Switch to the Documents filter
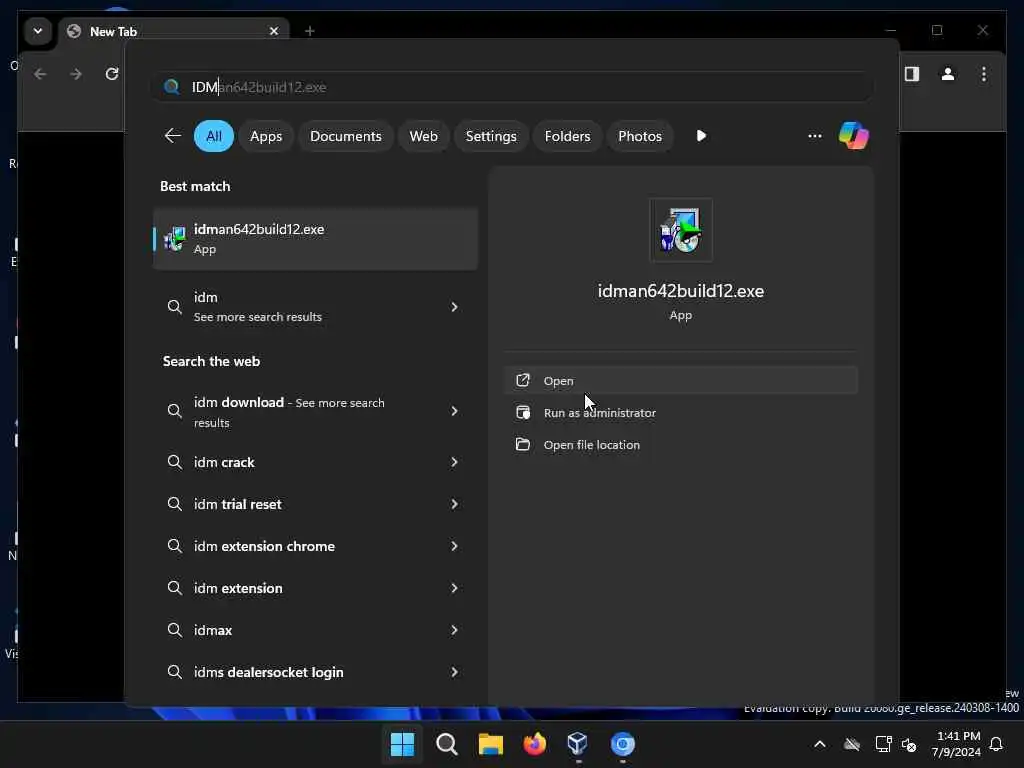The image size is (1024, 768). [345, 136]
